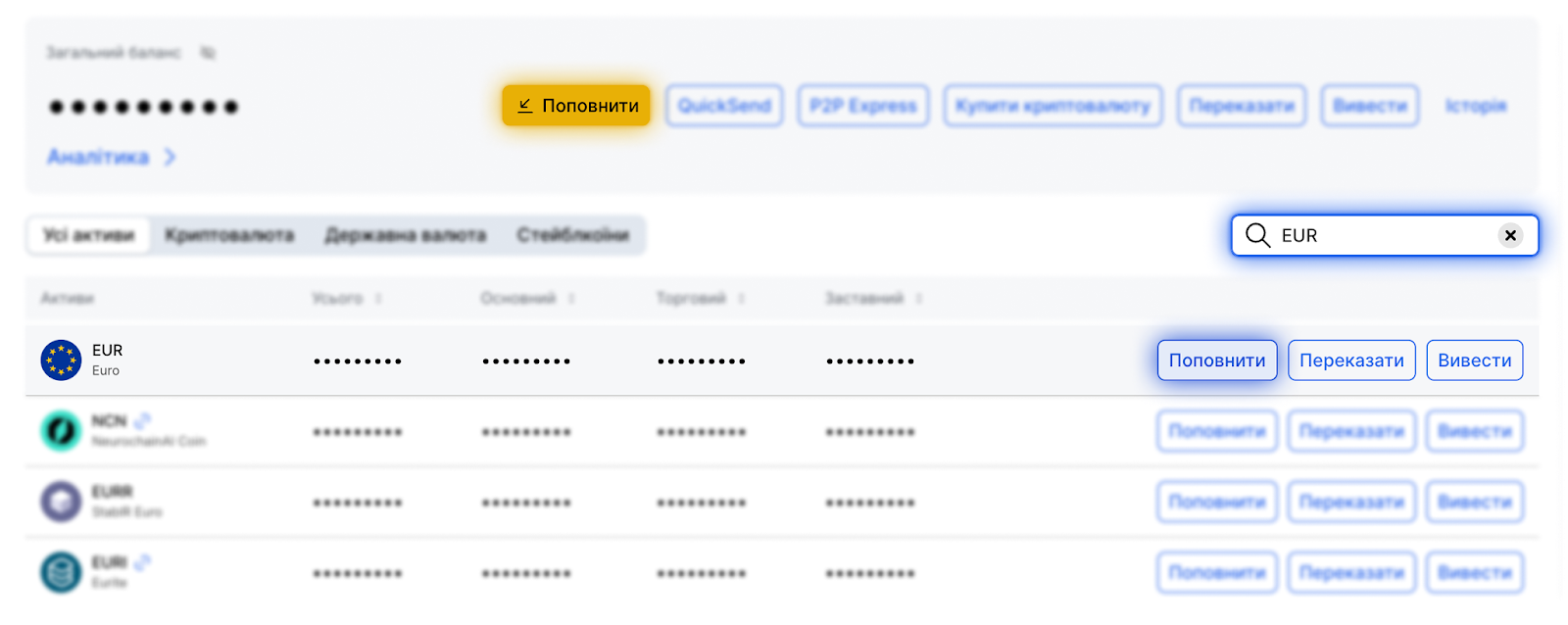Open the Аналітика section chevron
1568x625 pixels.
point(170,157)
